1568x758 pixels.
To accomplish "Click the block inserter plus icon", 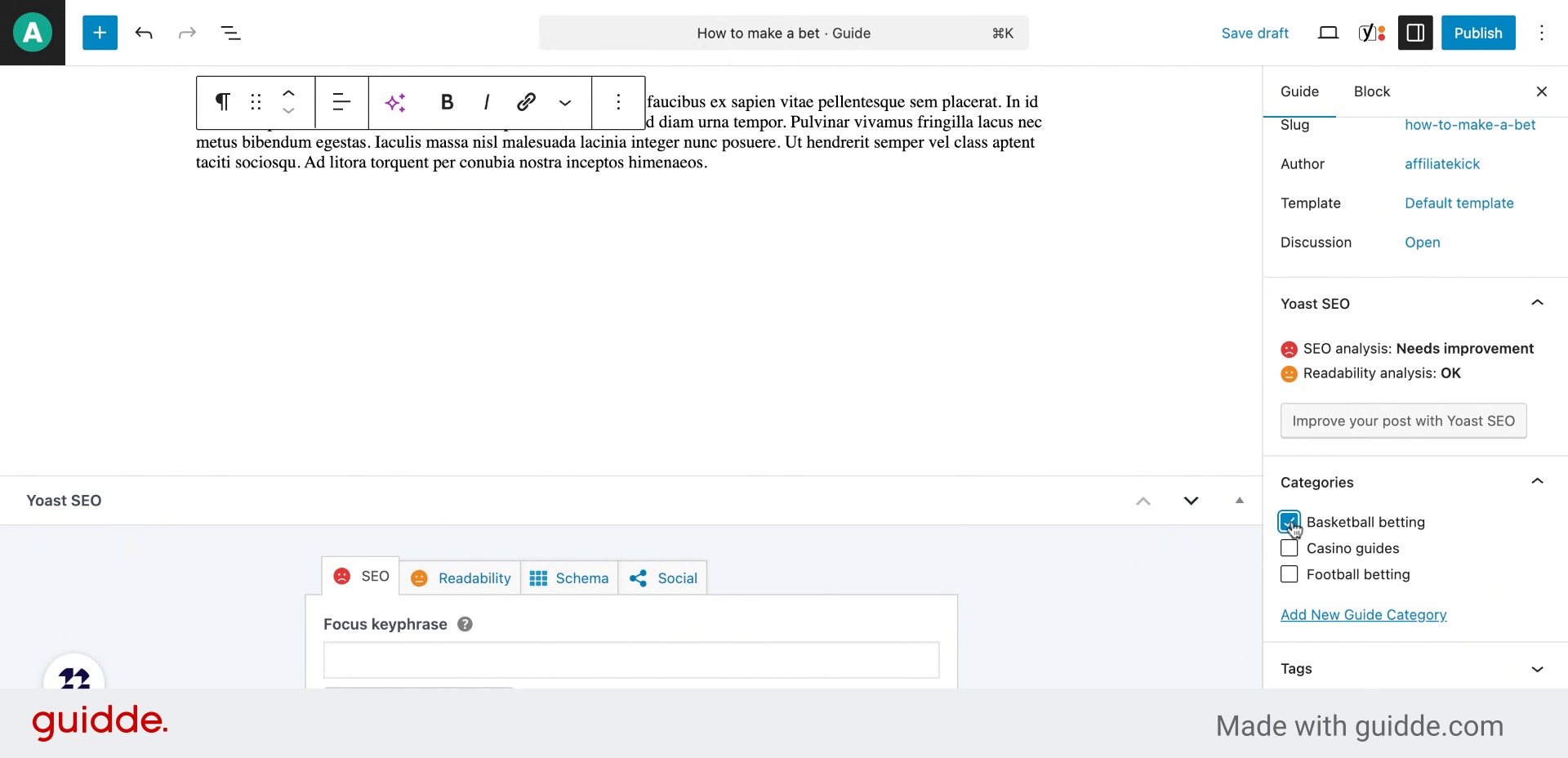I will point(100,33).
